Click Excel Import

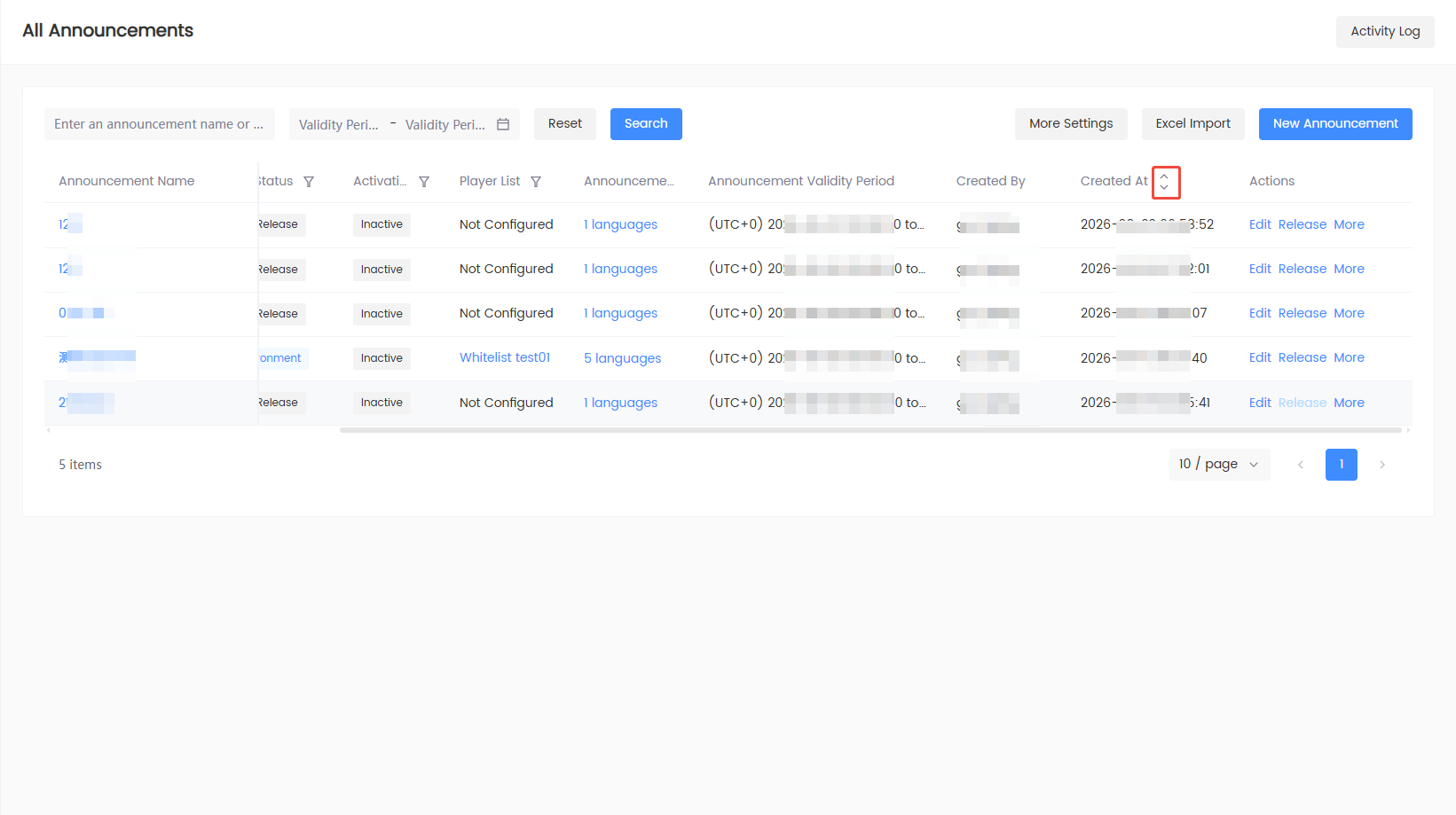[x=1192, y=124]
